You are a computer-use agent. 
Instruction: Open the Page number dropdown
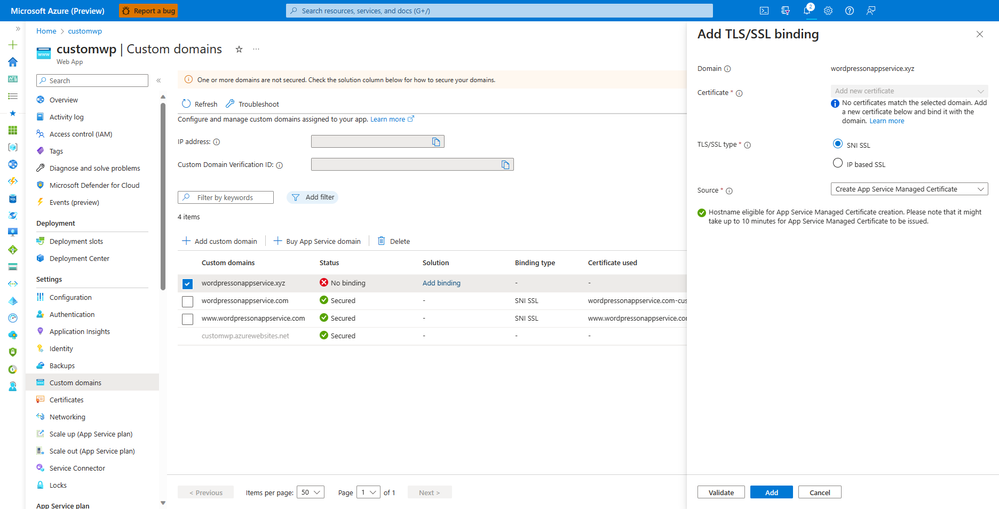coord(368,492)
